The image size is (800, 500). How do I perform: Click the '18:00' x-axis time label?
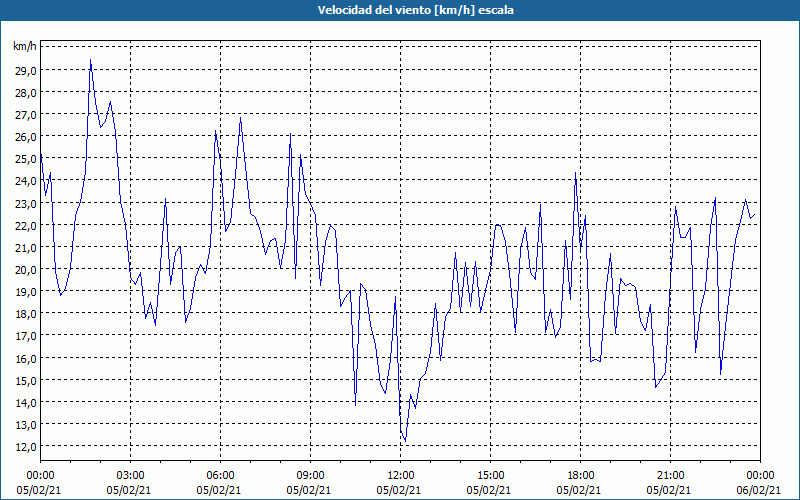(x=580, y=476)
